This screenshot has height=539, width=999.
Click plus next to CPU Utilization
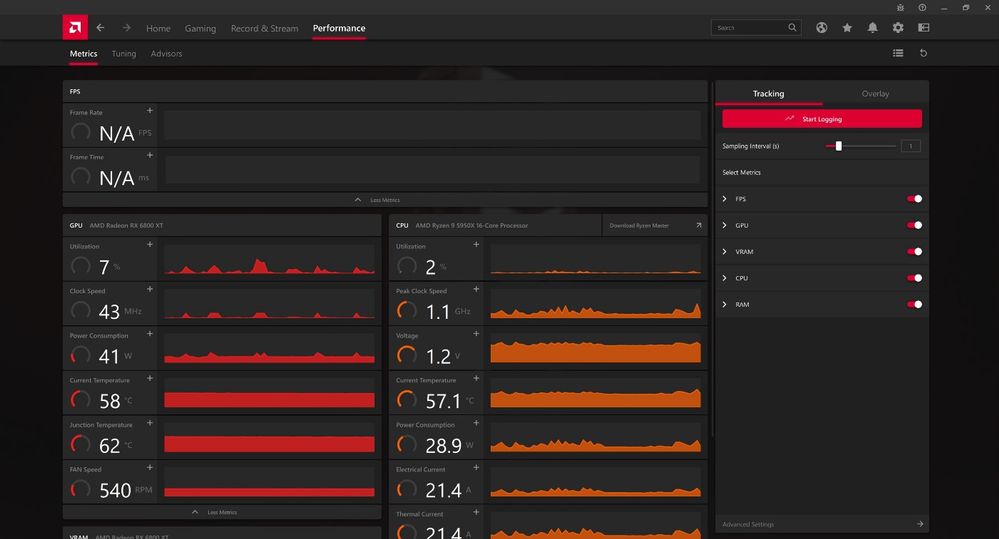point(476,245)
